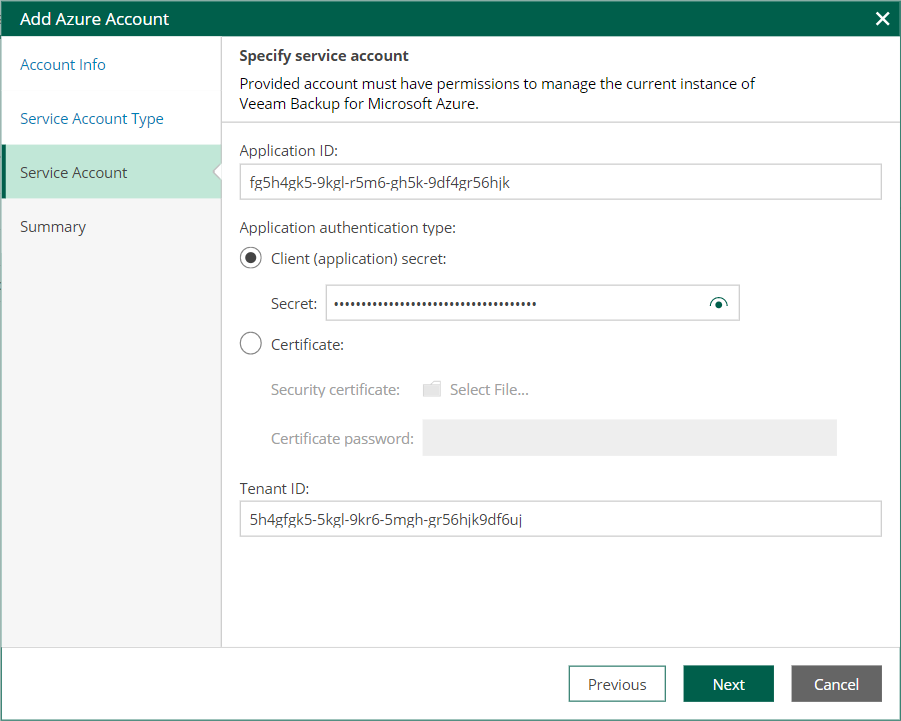Image resolution: width=901 pixels, height=721 pixels.
Task: Close the Add Azure Account dialog
Action: [x=882, y=19]
